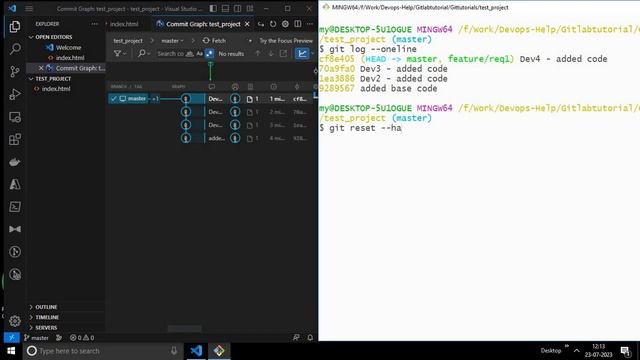This screenshot has height=360, width=640.
Task: Open errors and warnings in status bar
Action: [82, 338]
